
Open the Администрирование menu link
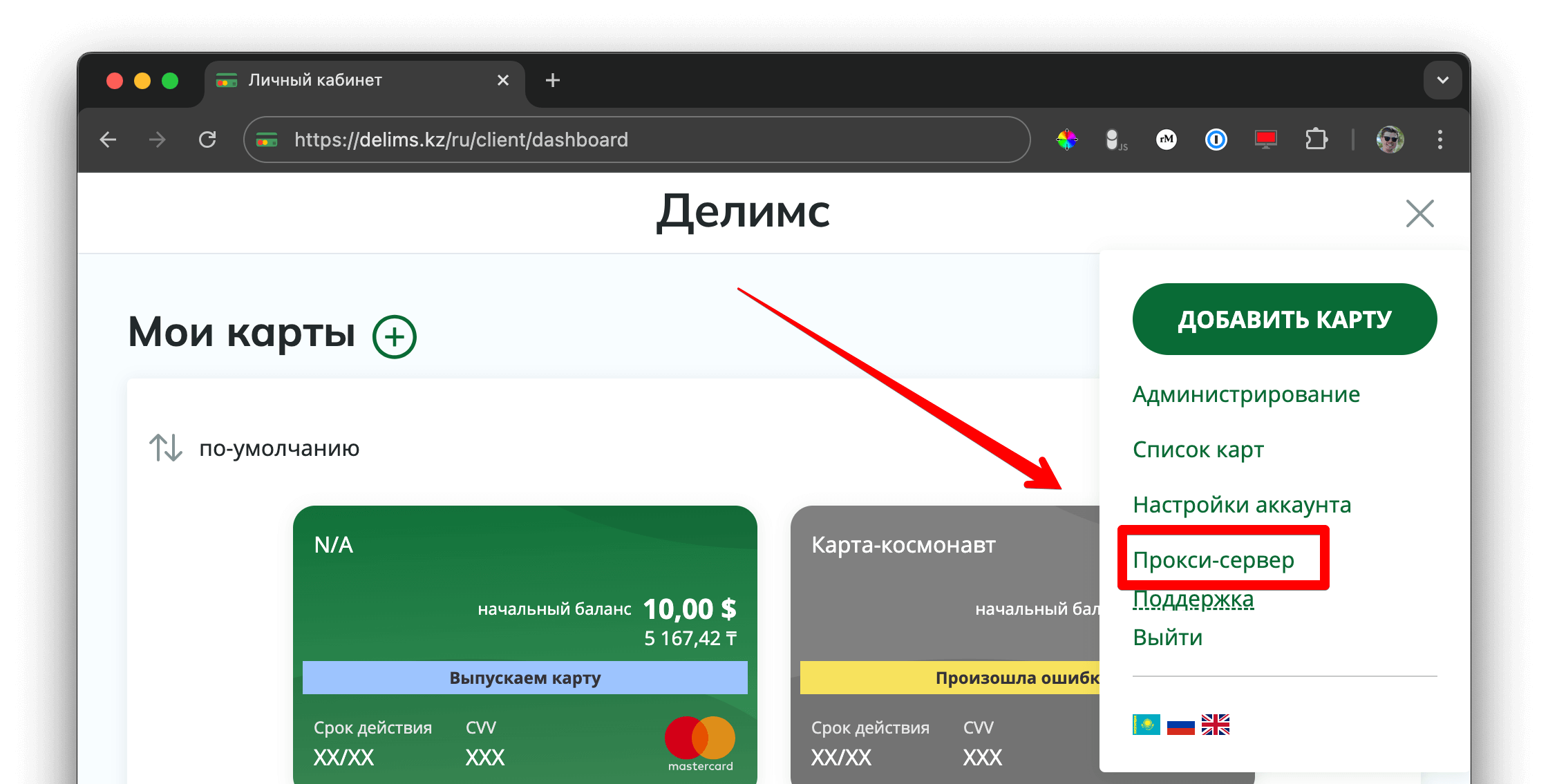point(1246,394)
